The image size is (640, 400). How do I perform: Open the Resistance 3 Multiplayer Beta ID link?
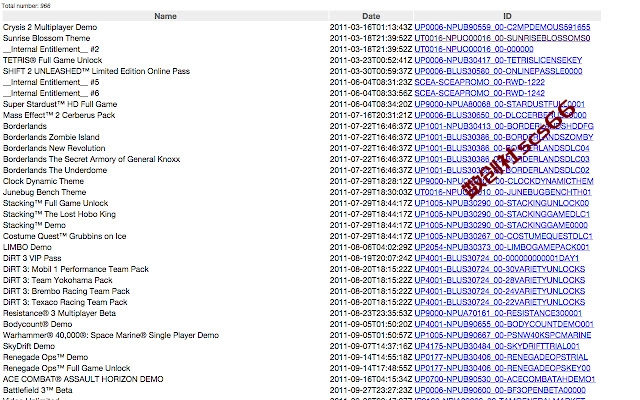point(498,313)
